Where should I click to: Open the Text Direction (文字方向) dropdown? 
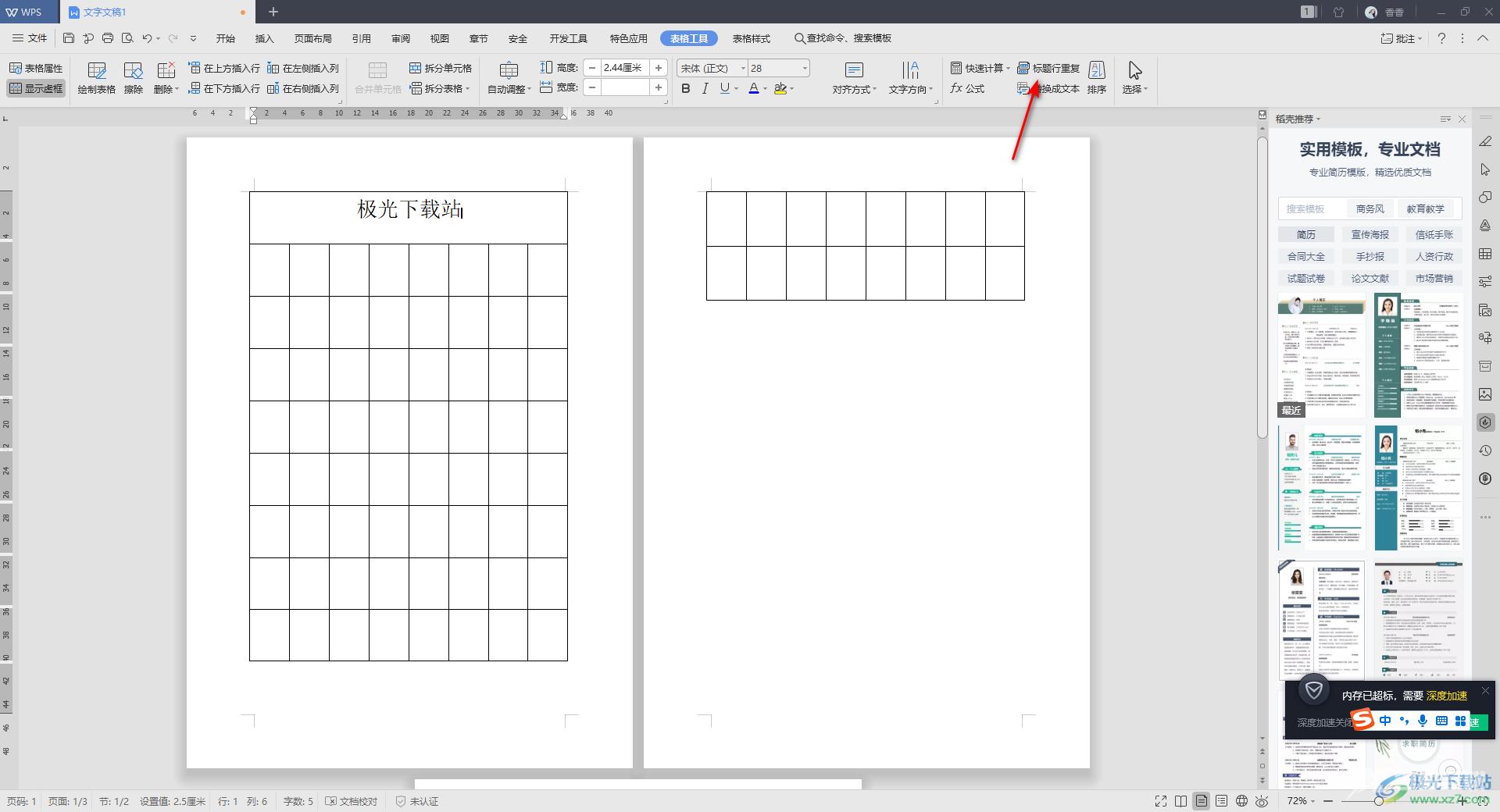point(911,78)
